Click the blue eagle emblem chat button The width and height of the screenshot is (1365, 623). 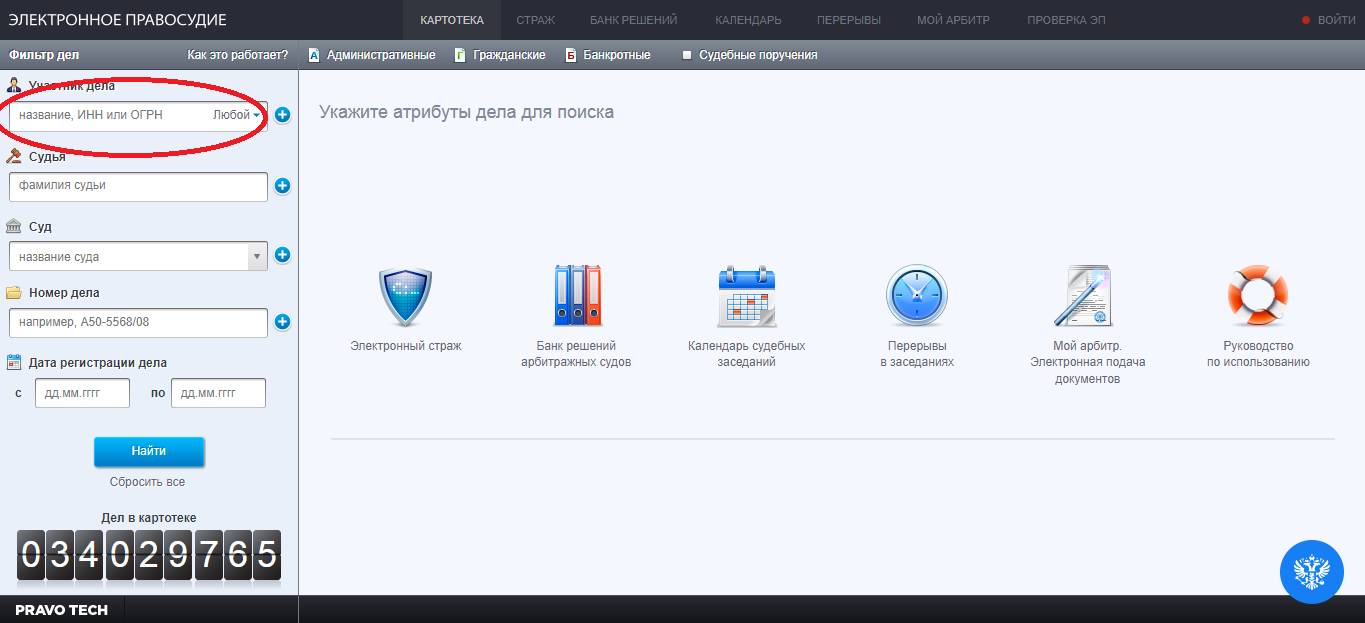pos(1311,573)
